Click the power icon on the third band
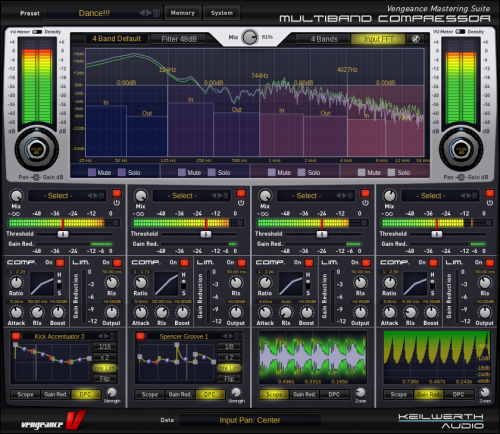This screenshot has height=434, width=500. tap(365, 203)
